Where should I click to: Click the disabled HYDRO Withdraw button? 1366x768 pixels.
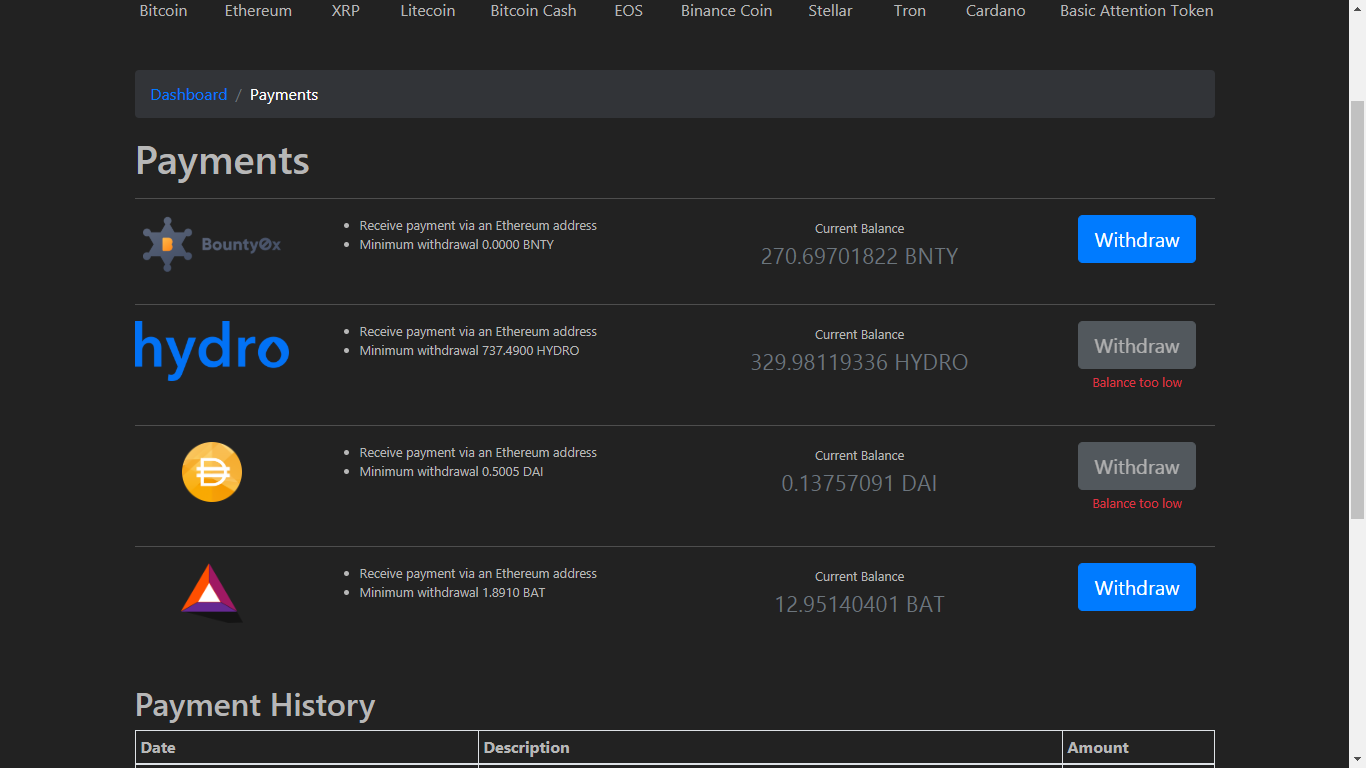tap(1137, 345)
